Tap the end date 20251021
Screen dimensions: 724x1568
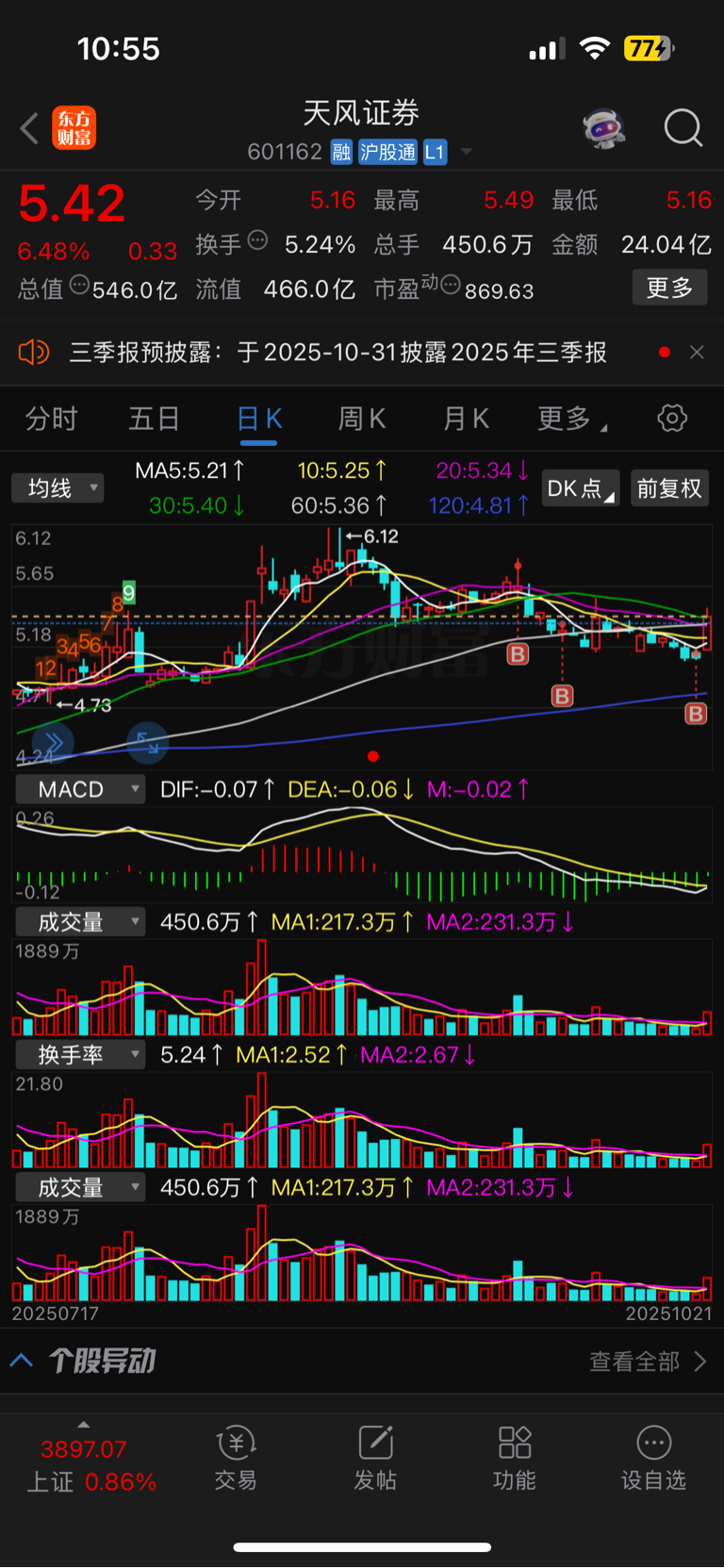(x=668, y=1313)
